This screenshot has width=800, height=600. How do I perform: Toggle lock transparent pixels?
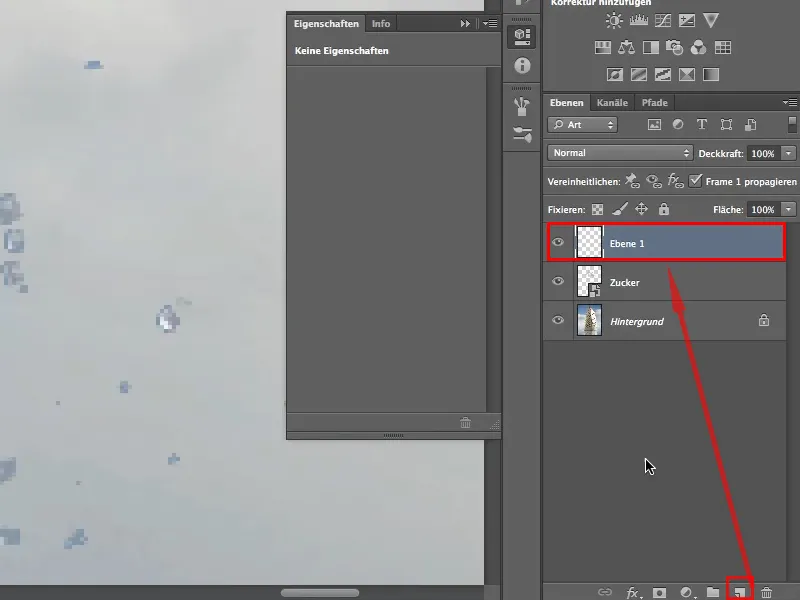(597, 209)
